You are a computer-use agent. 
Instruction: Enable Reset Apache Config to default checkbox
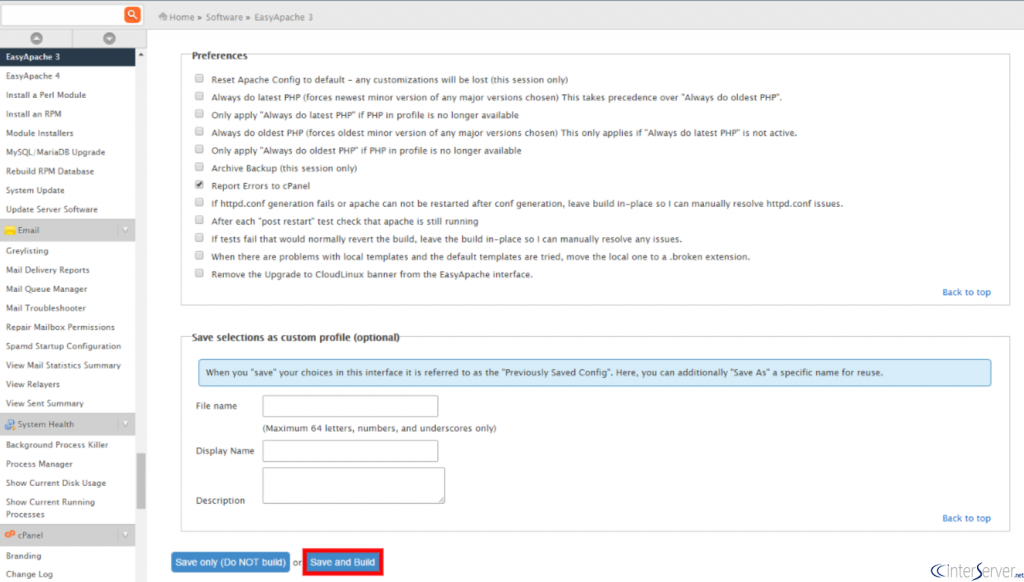pyautogui.click(x=199, y=79)
